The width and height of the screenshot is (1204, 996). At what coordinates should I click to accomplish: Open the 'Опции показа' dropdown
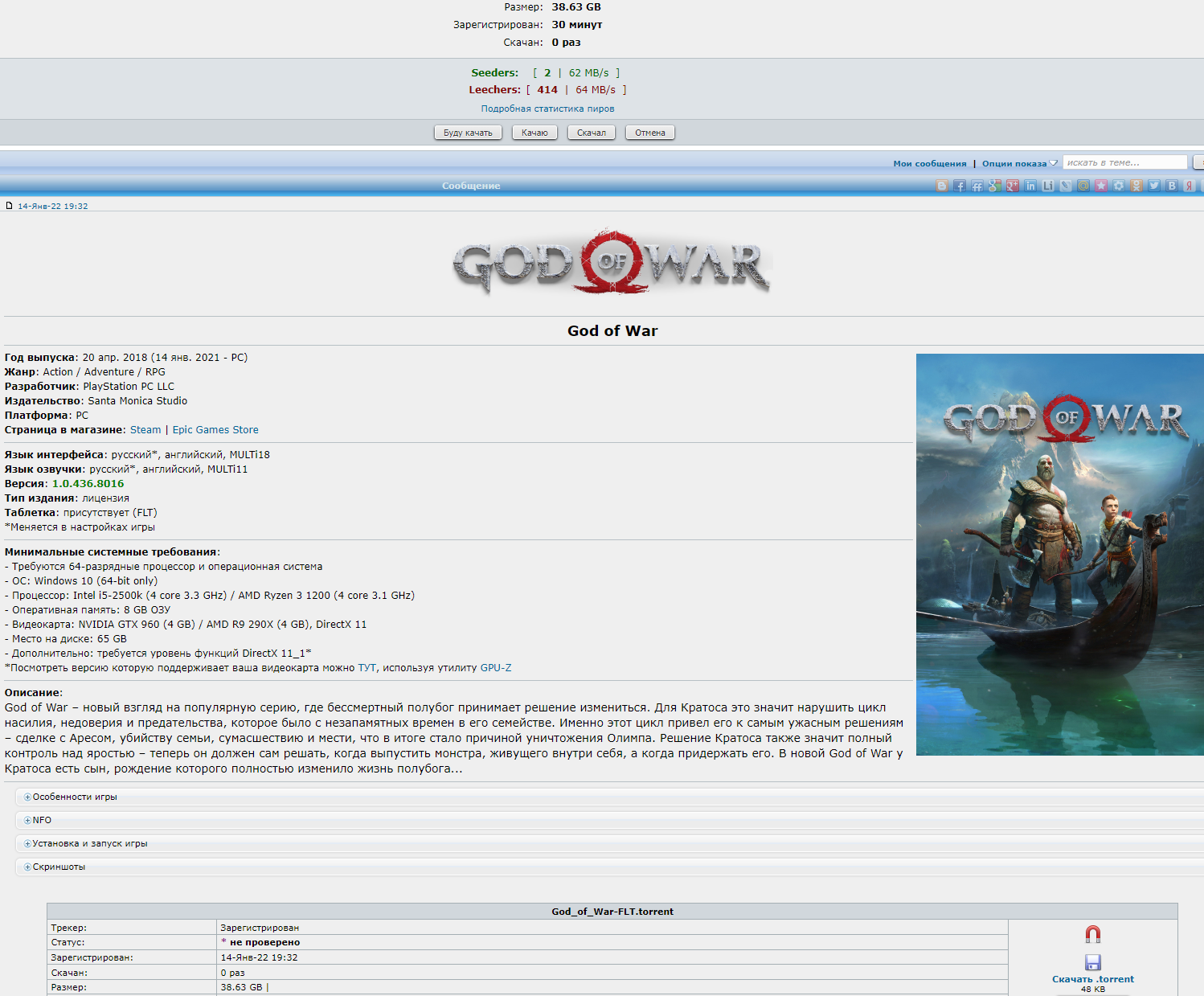(1020, 163)
